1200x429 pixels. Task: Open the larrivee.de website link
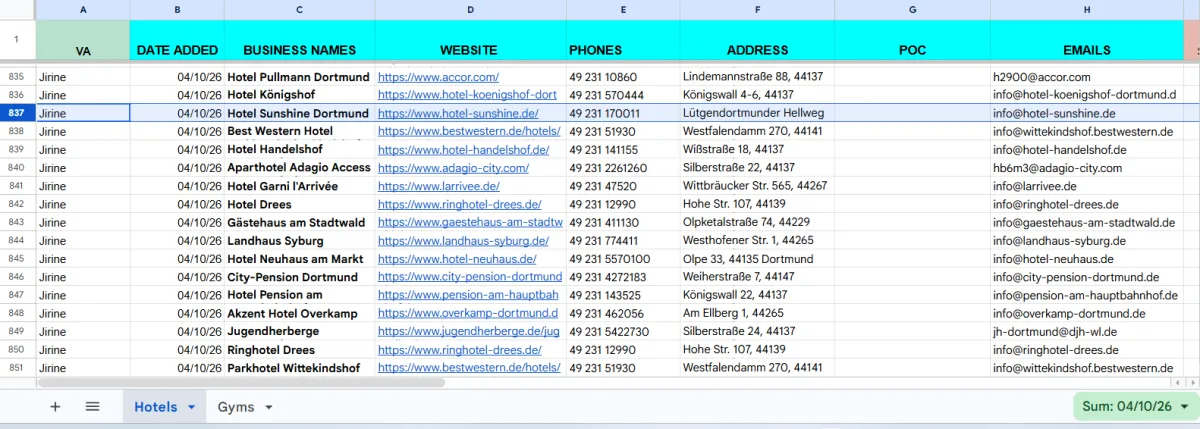(x=440, y=186)
